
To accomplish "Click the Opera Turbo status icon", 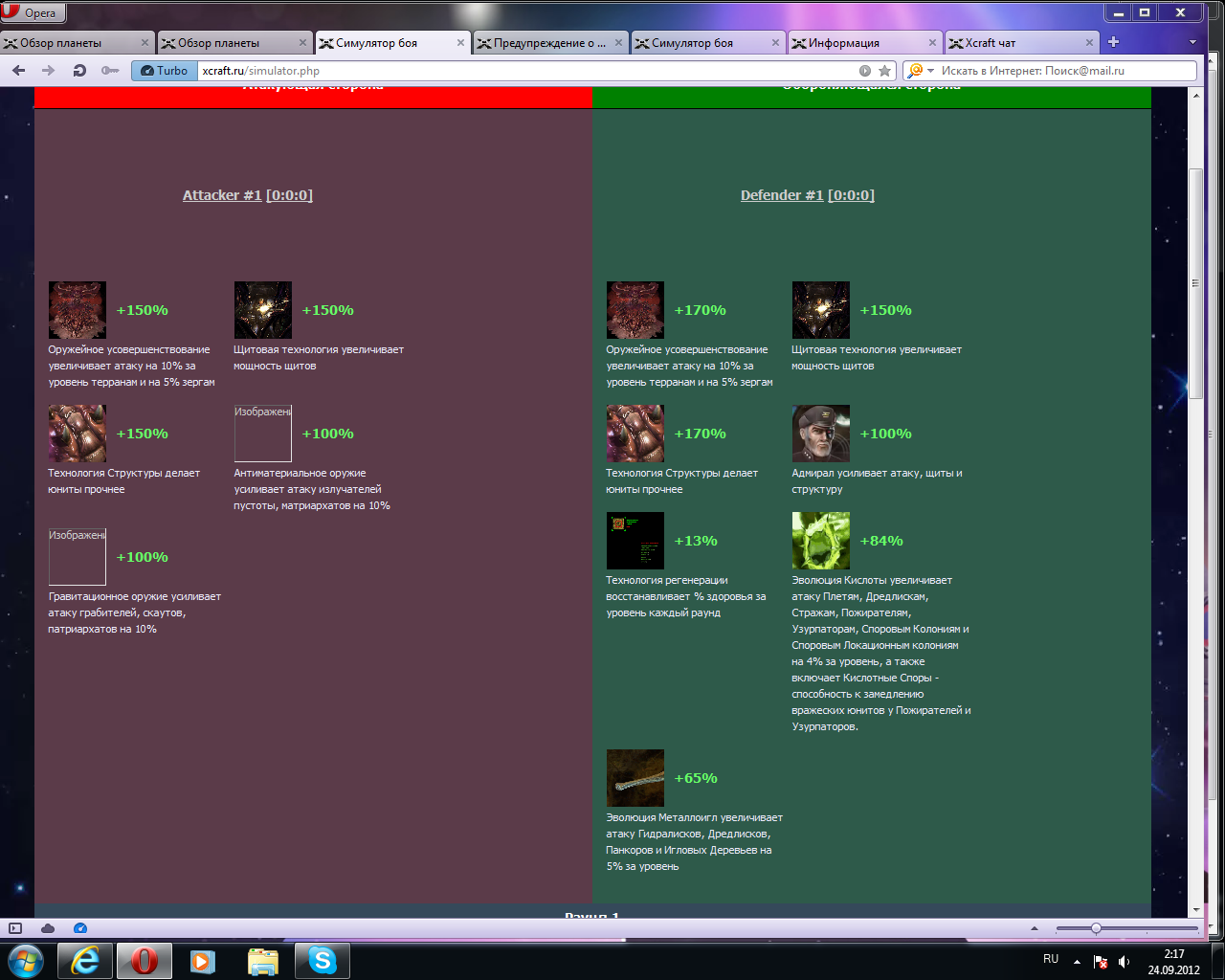I will coord(80,928).
